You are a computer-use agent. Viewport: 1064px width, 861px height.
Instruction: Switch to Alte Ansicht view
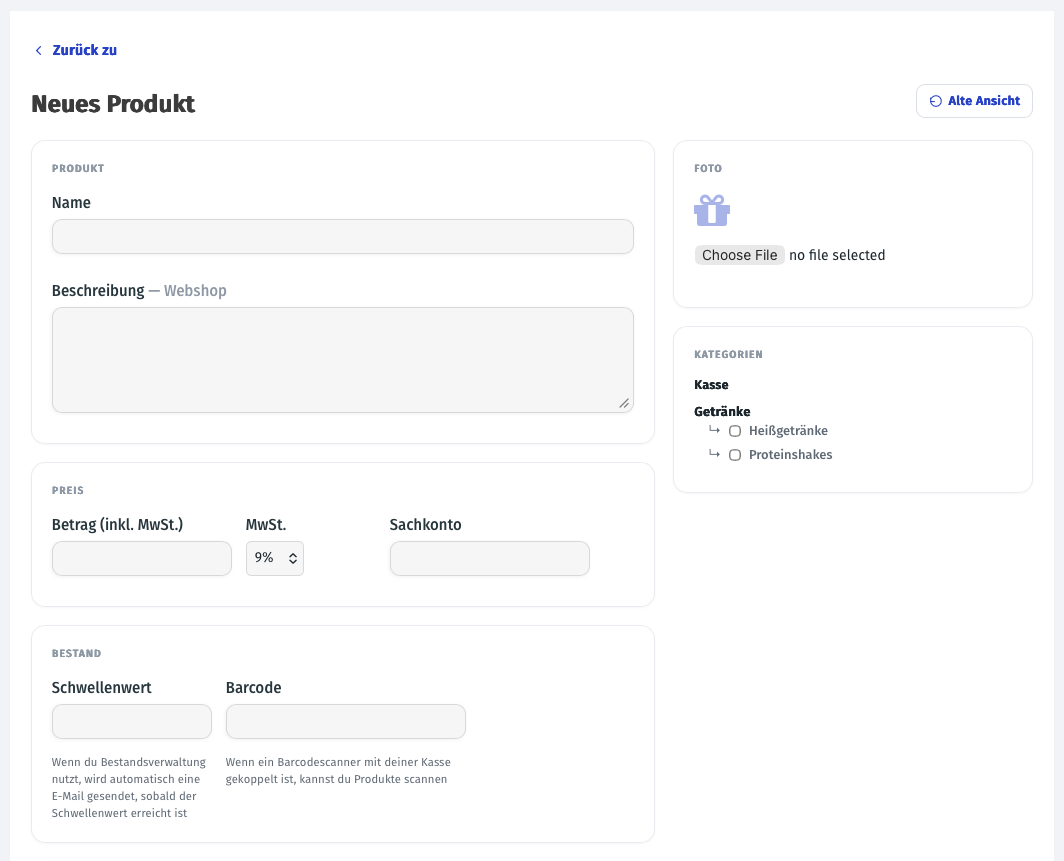(974, 101)
